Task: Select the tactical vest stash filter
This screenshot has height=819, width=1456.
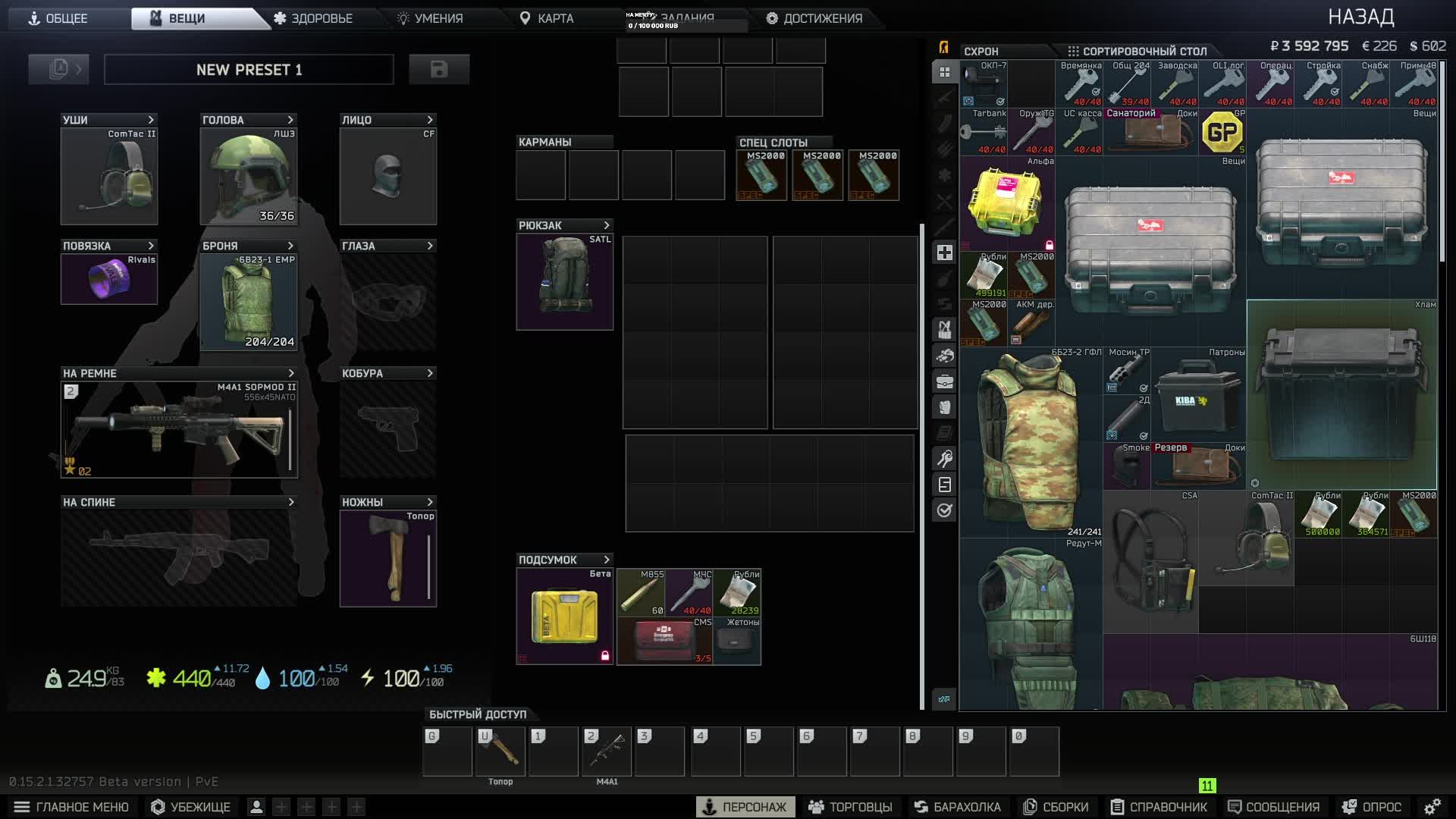Action: pyautogui.click(x=944, y=330)
